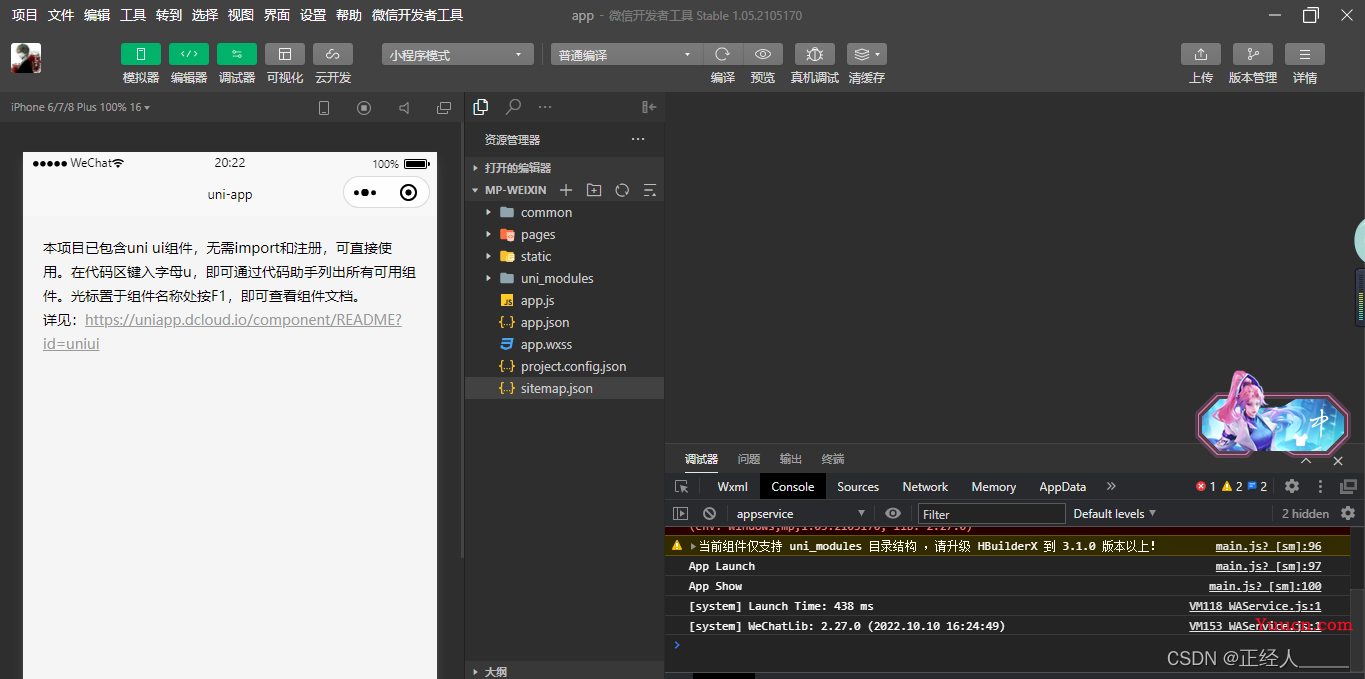Image resolution: width=1365 pixels, height=679 pixels.
Task: Open the 普通编译 compile mode dropdown
Action: tap(626, 55)
